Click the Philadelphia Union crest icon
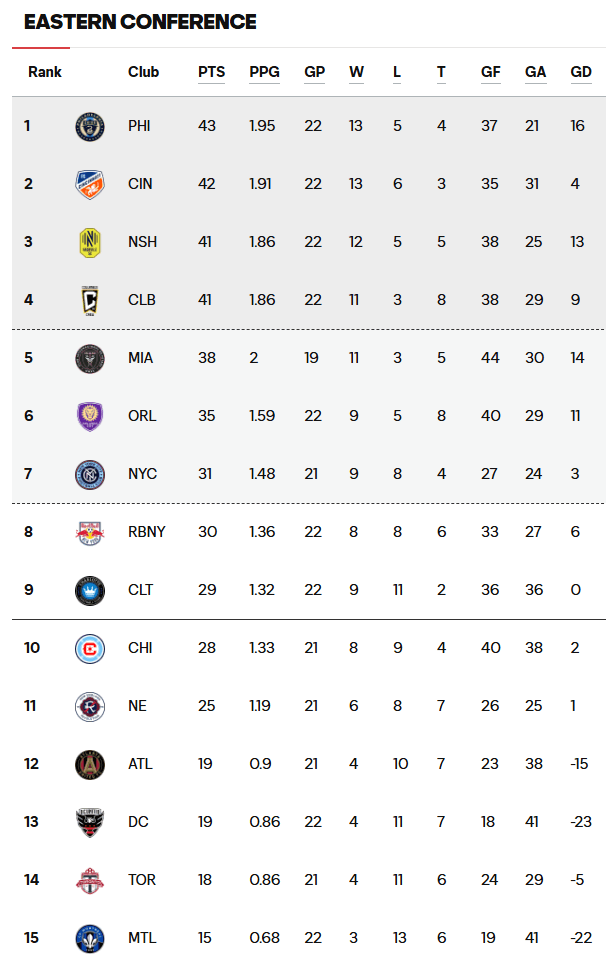This screenshot has height=966, width=606. click(89, 127)
